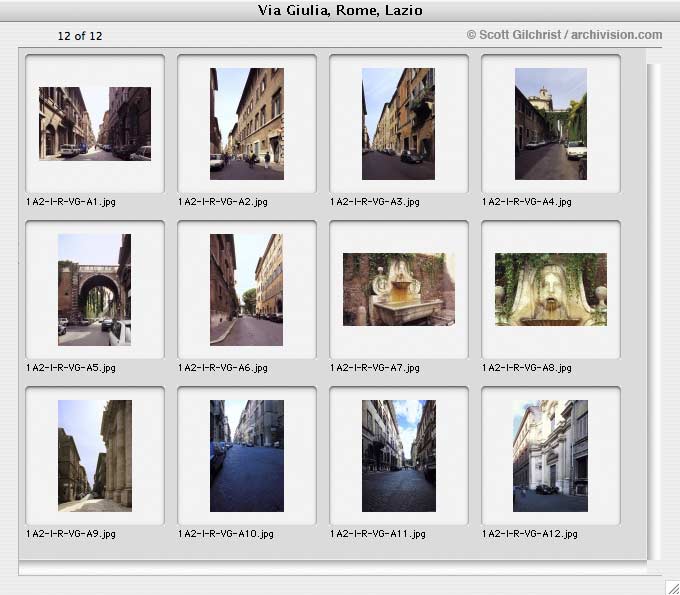
Task: Open the 1A2-I-R-VG-A3 street photo
Action: pos(399,124)
